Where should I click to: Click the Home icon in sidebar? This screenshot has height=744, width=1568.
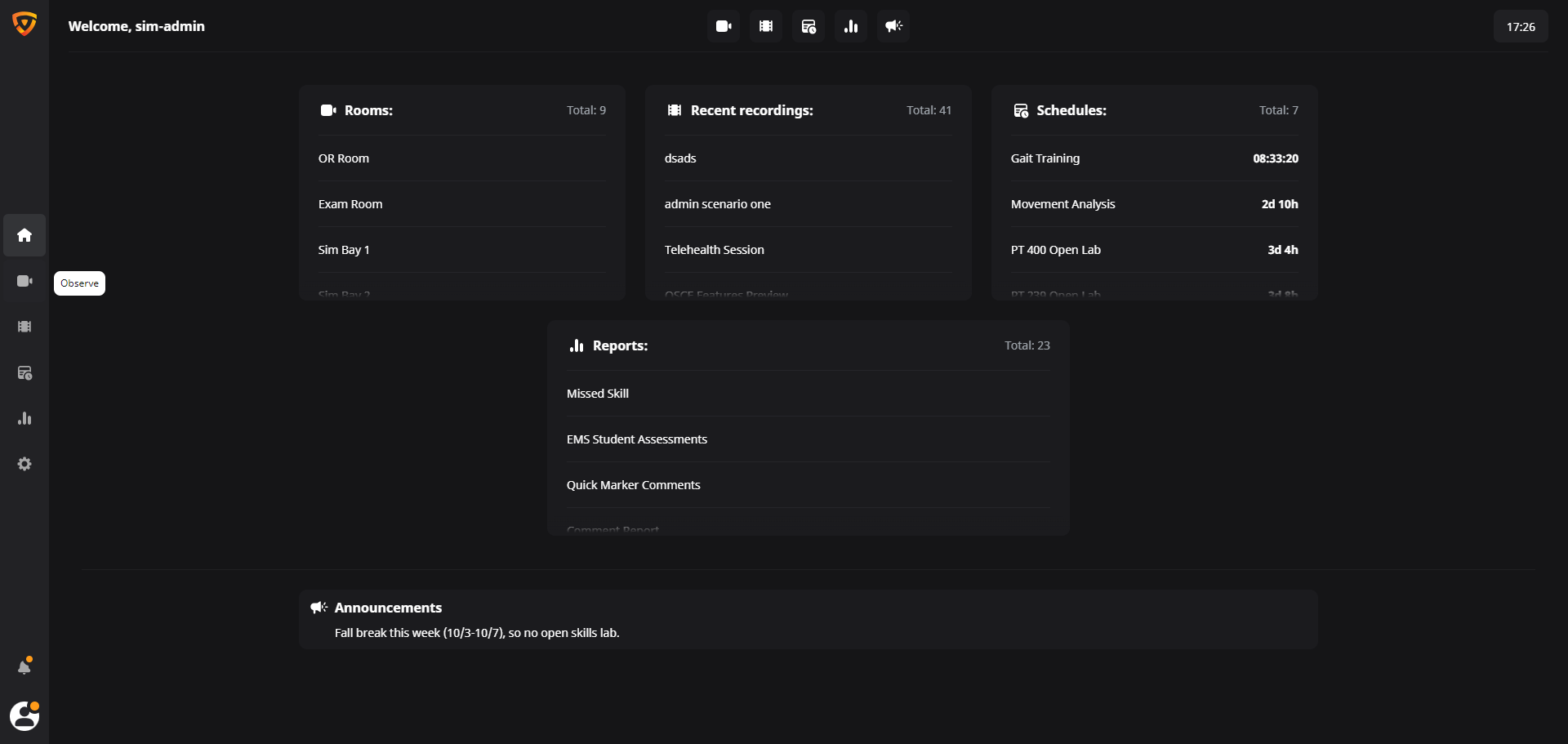click(x=24, y=235)
